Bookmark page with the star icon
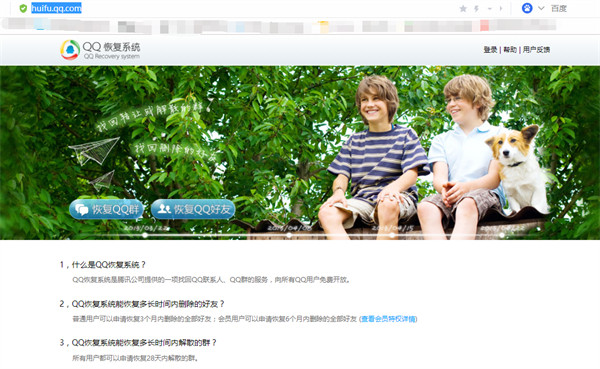 463,8
